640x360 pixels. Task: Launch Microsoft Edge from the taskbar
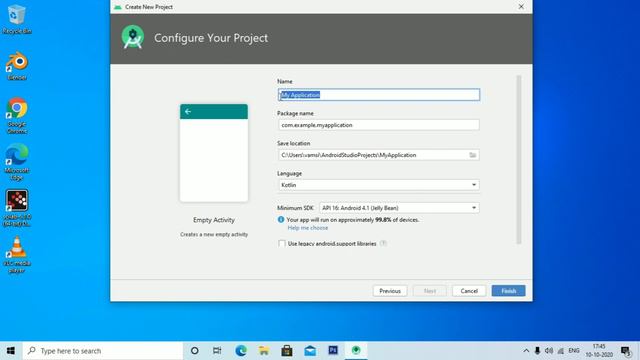tap(241, 351)
